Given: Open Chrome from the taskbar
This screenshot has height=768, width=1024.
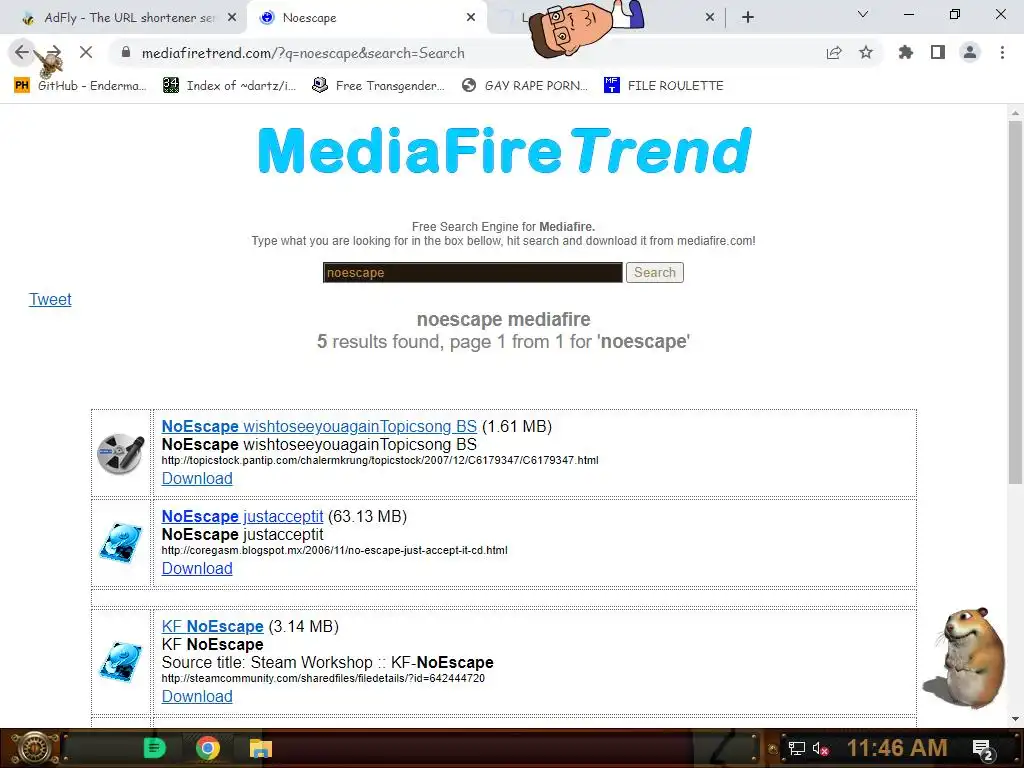Looking at the screenshot, I should (208, 748).
